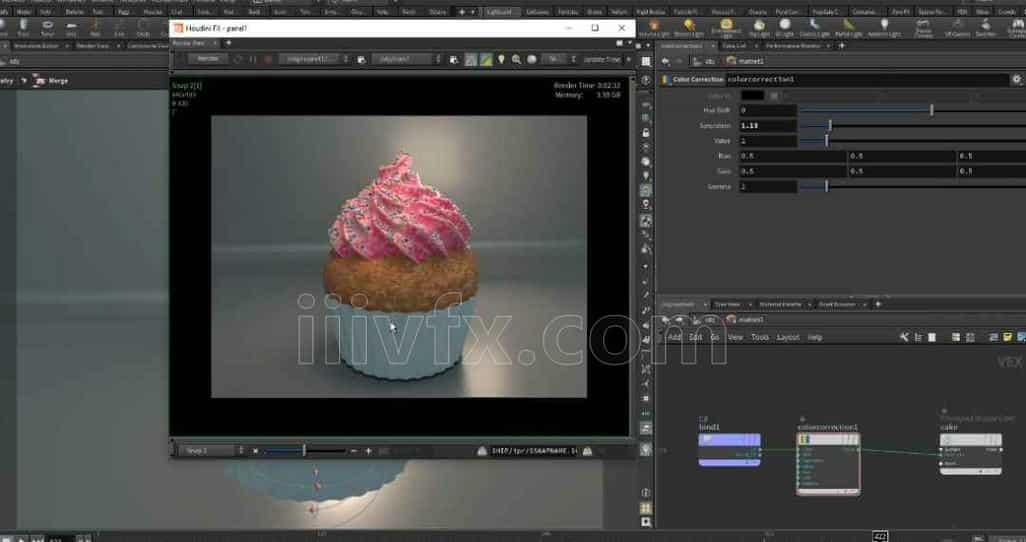1026x542 pixels.
Task: Click the Value slider handle
Action: click(x=826, y=140)
